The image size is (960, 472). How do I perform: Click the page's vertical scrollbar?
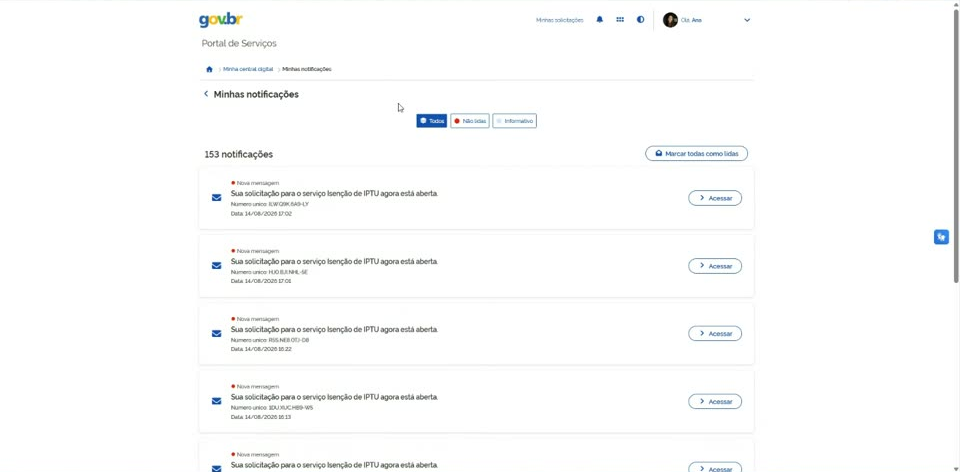(956, 147)
